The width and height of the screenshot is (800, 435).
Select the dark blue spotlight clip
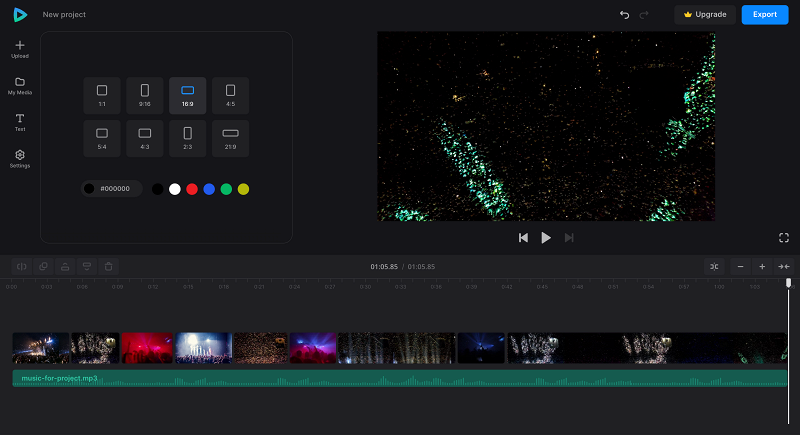[481, 348]
